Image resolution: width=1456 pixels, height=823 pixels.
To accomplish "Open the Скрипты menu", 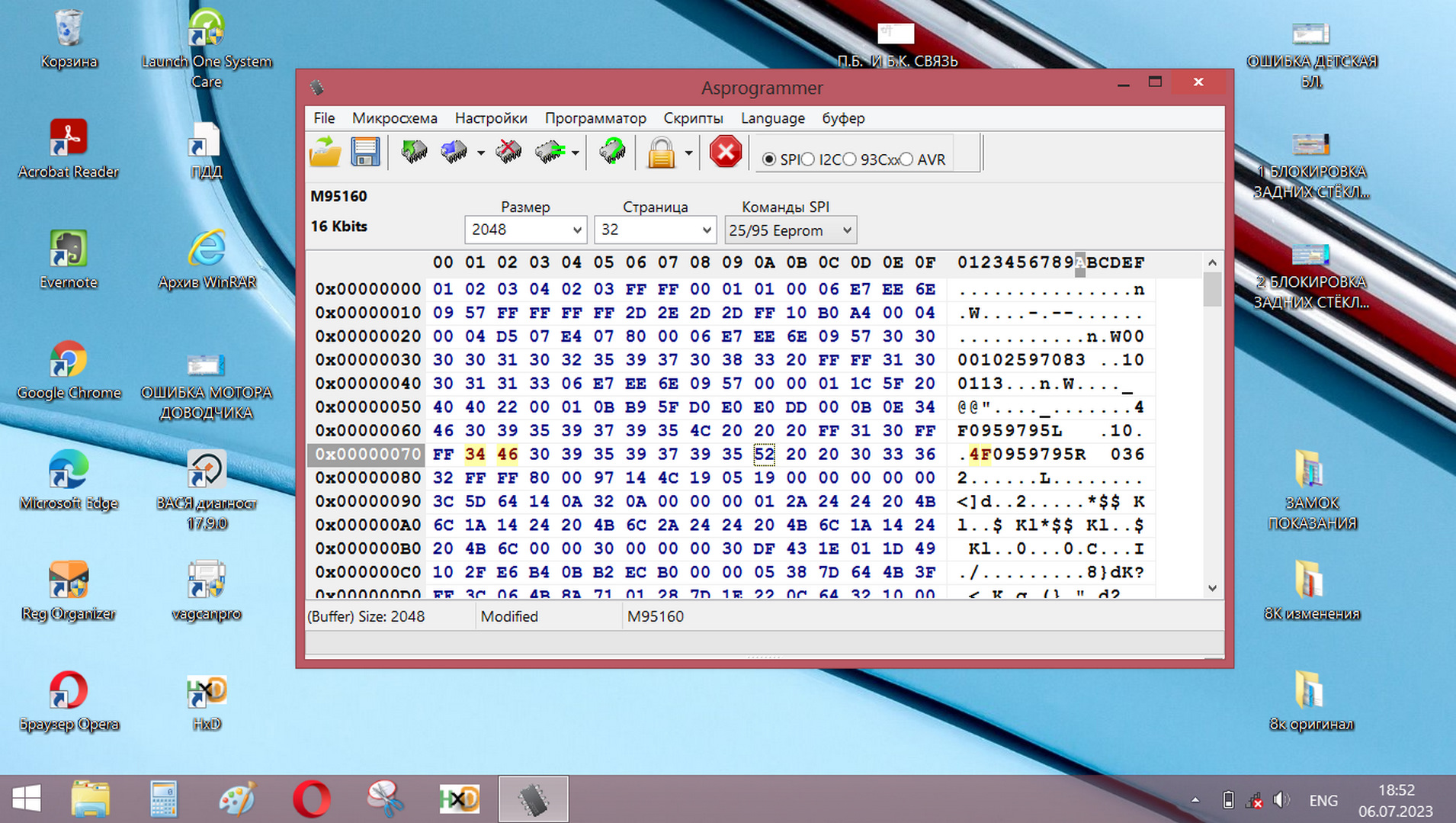I will [692, 118].
